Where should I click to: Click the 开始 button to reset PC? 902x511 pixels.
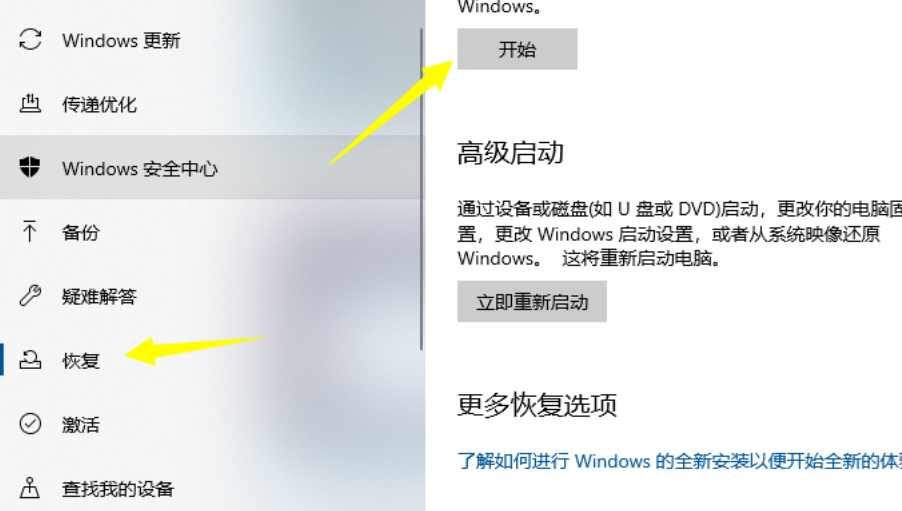(517, 49)
